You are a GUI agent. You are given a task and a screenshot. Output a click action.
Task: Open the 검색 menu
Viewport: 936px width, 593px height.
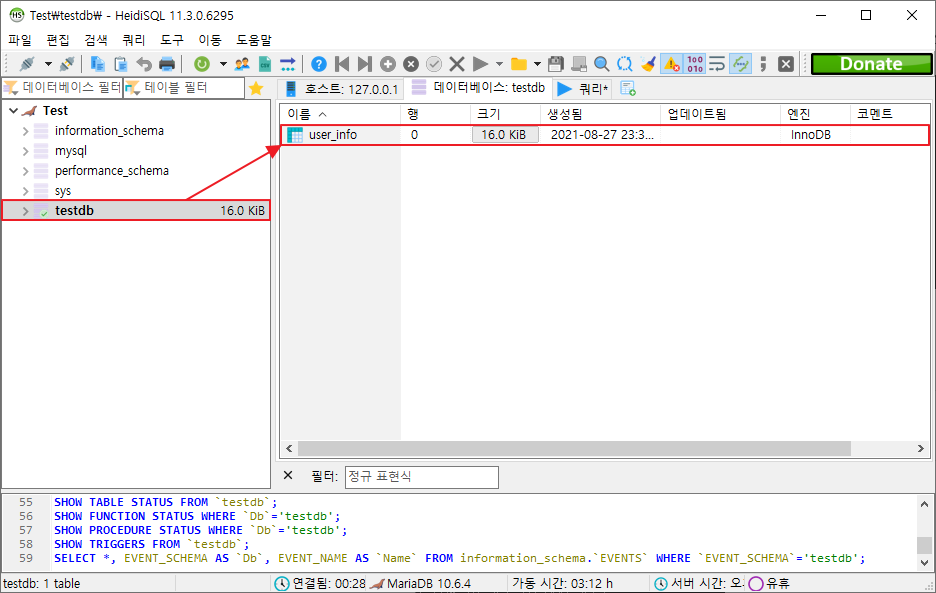[96, 40]
